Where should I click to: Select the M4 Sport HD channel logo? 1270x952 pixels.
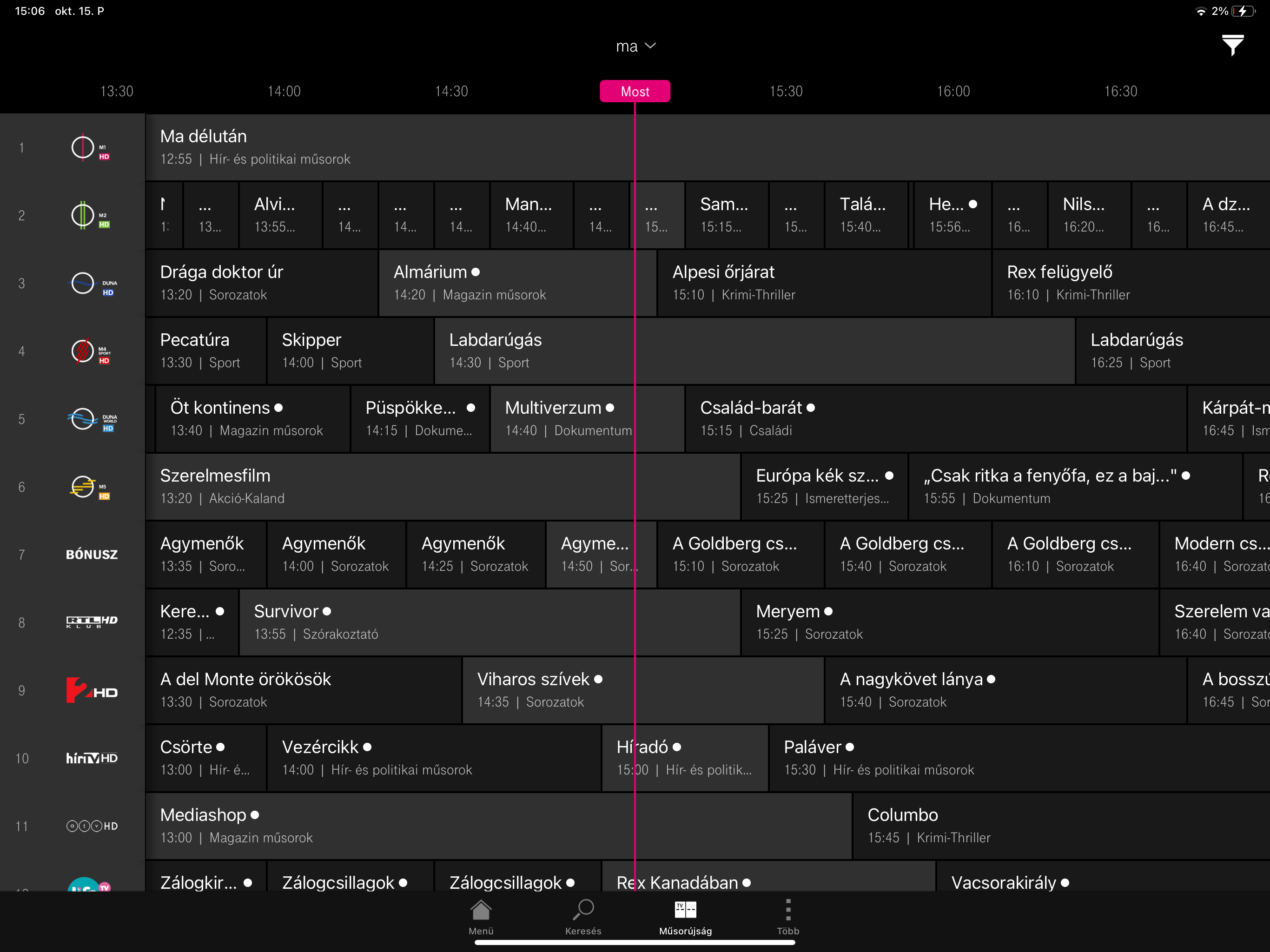click(90, 351)
